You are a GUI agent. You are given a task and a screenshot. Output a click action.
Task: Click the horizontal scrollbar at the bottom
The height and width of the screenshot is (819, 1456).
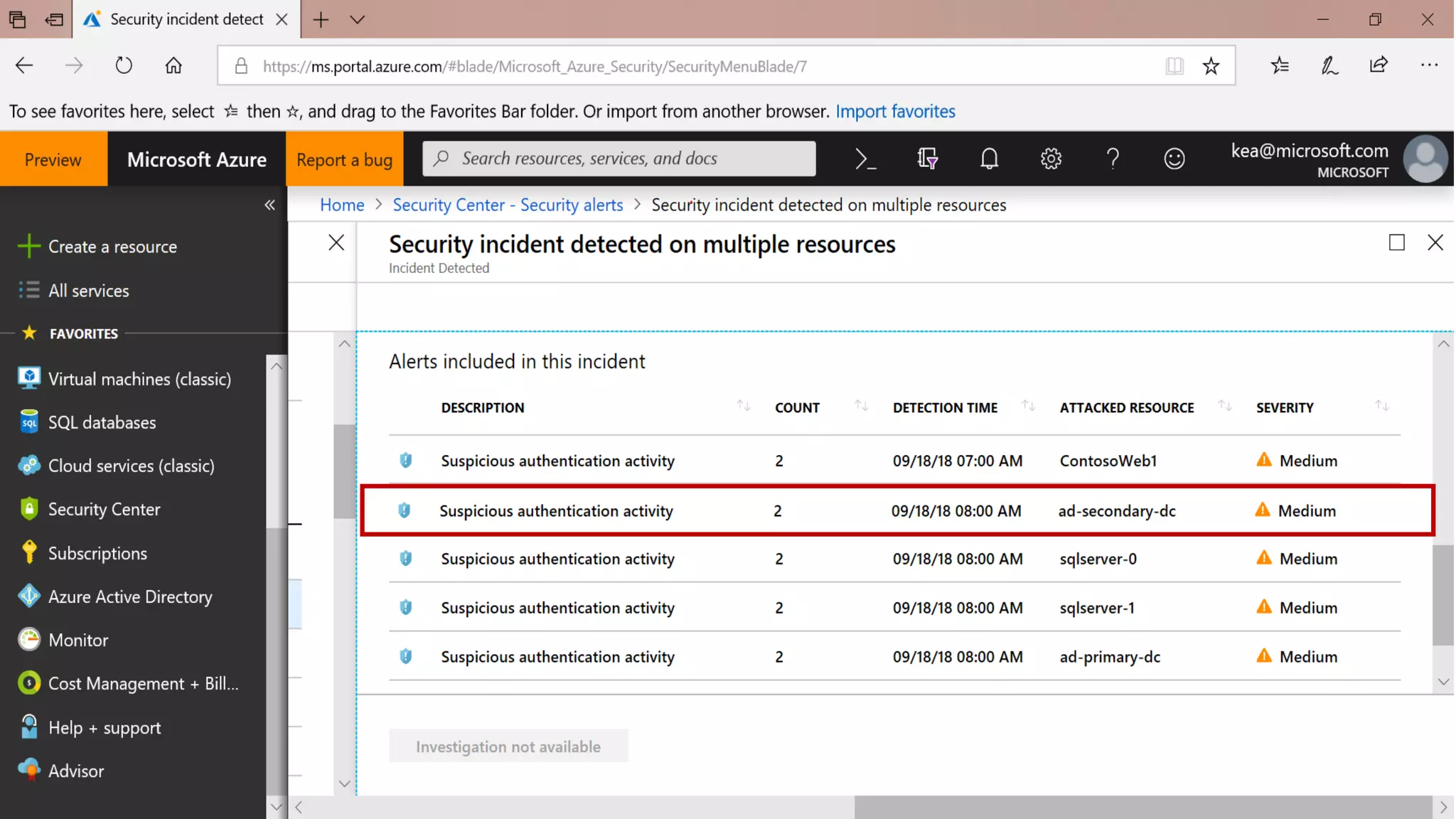point(1142,807)
